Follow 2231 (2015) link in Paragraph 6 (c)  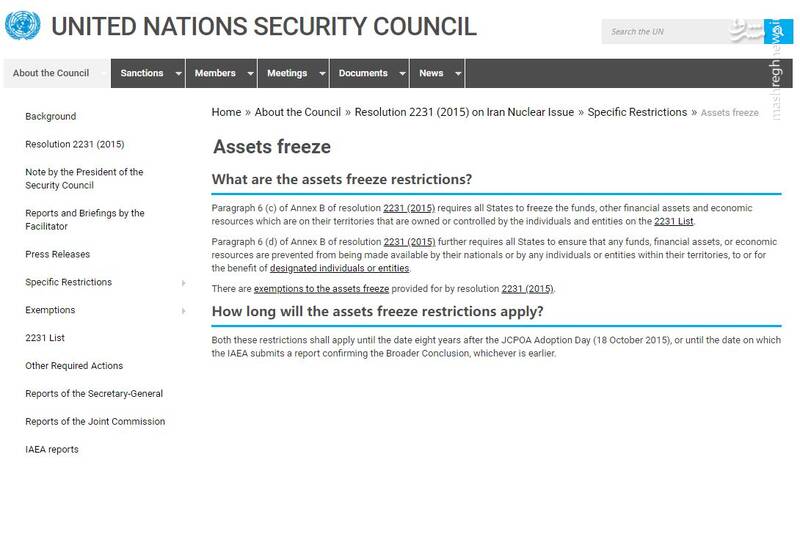pyautogui.click(x=409, y=208)
